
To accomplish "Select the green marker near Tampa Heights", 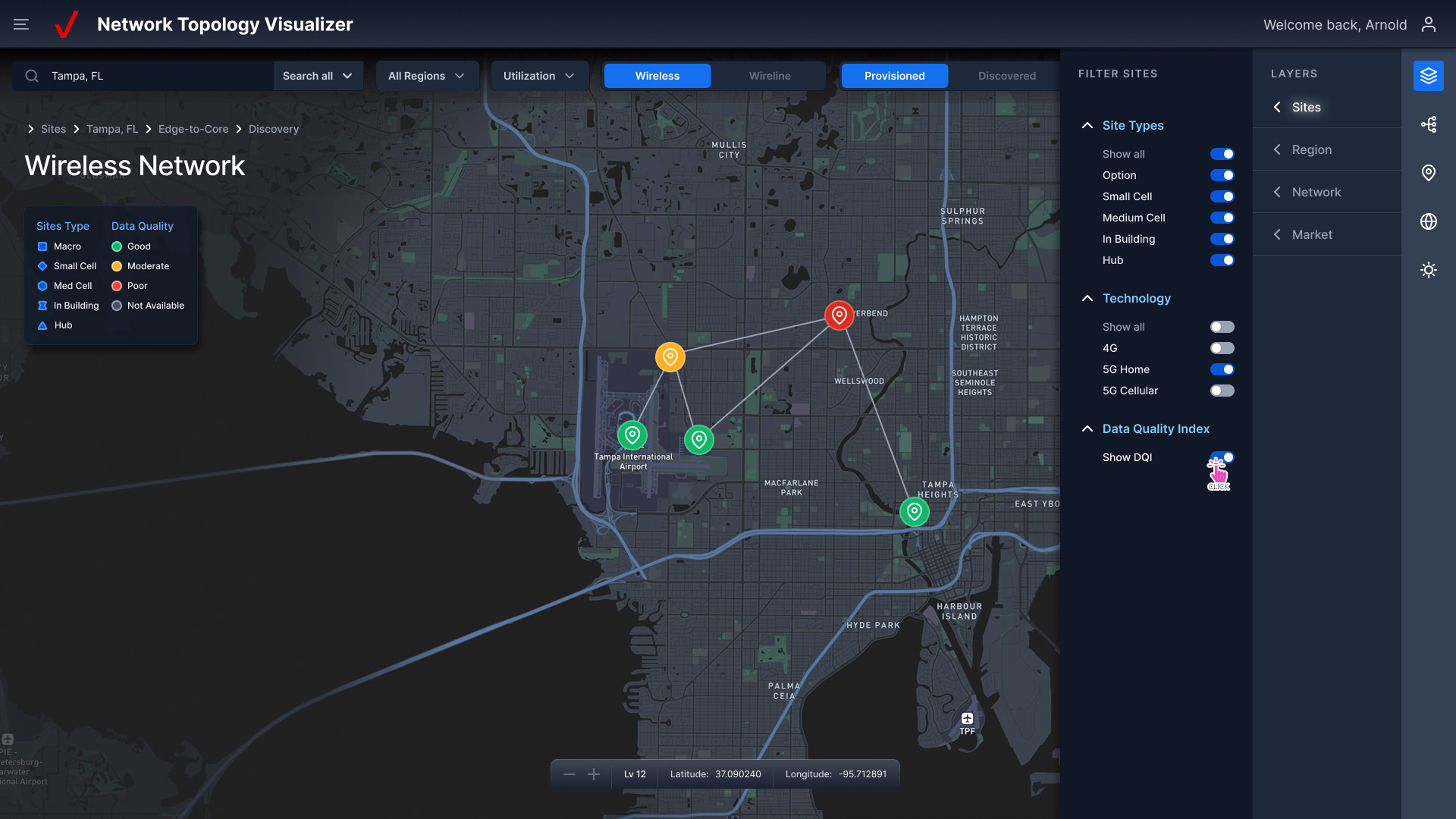I will [x=915, y=512].
